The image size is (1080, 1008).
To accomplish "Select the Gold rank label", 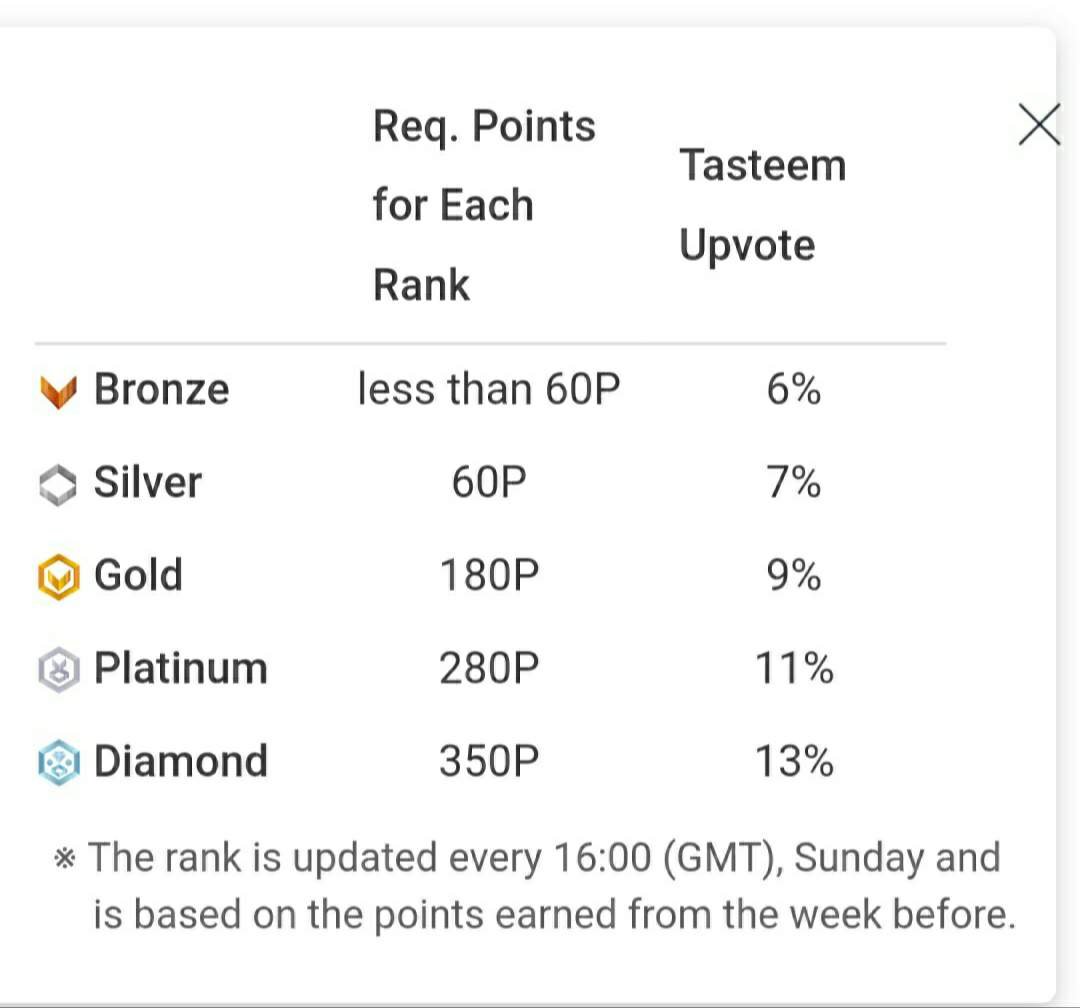I will [x=138, y=575].
